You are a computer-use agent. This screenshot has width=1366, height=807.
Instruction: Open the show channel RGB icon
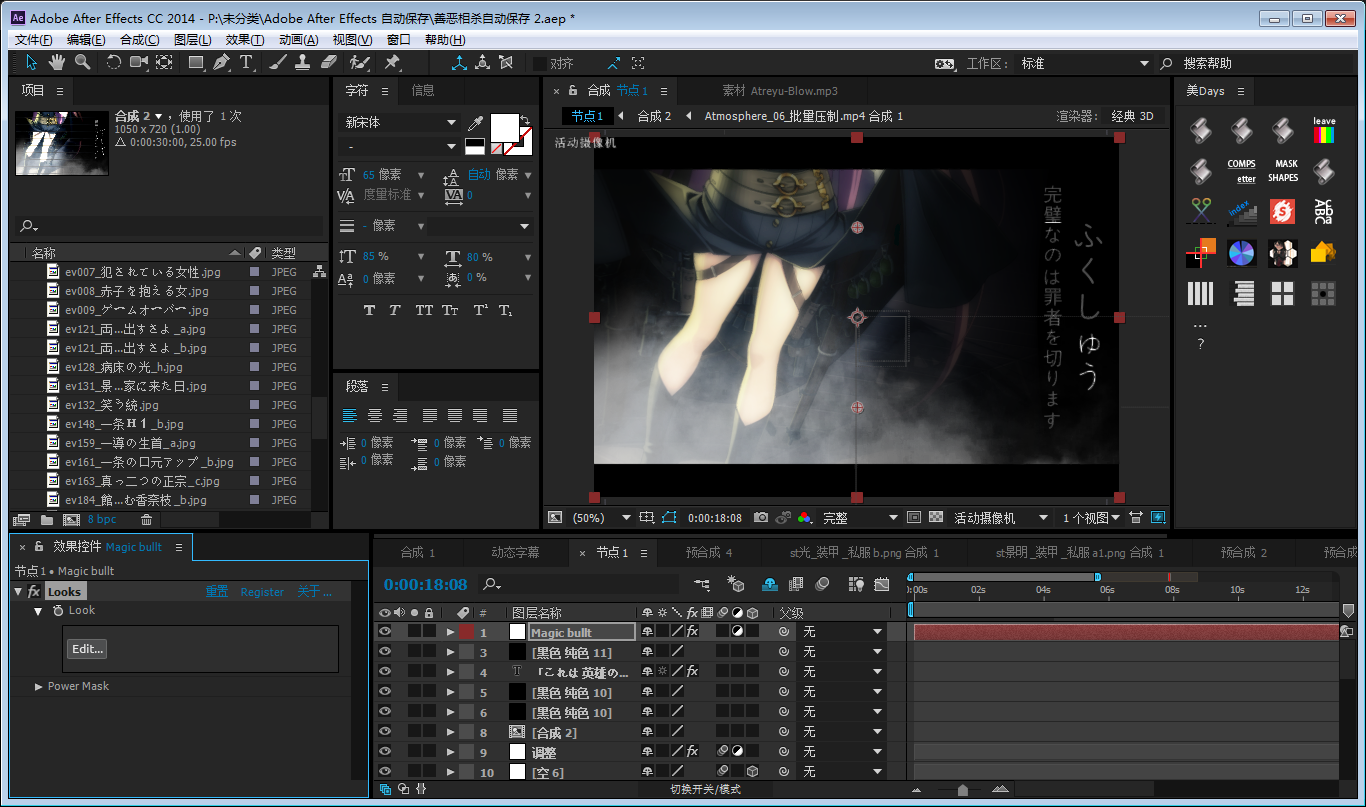coord(803,517)
